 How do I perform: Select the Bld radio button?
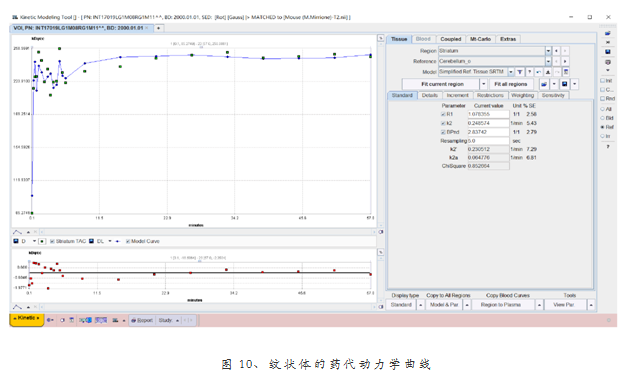pos(603,118)
